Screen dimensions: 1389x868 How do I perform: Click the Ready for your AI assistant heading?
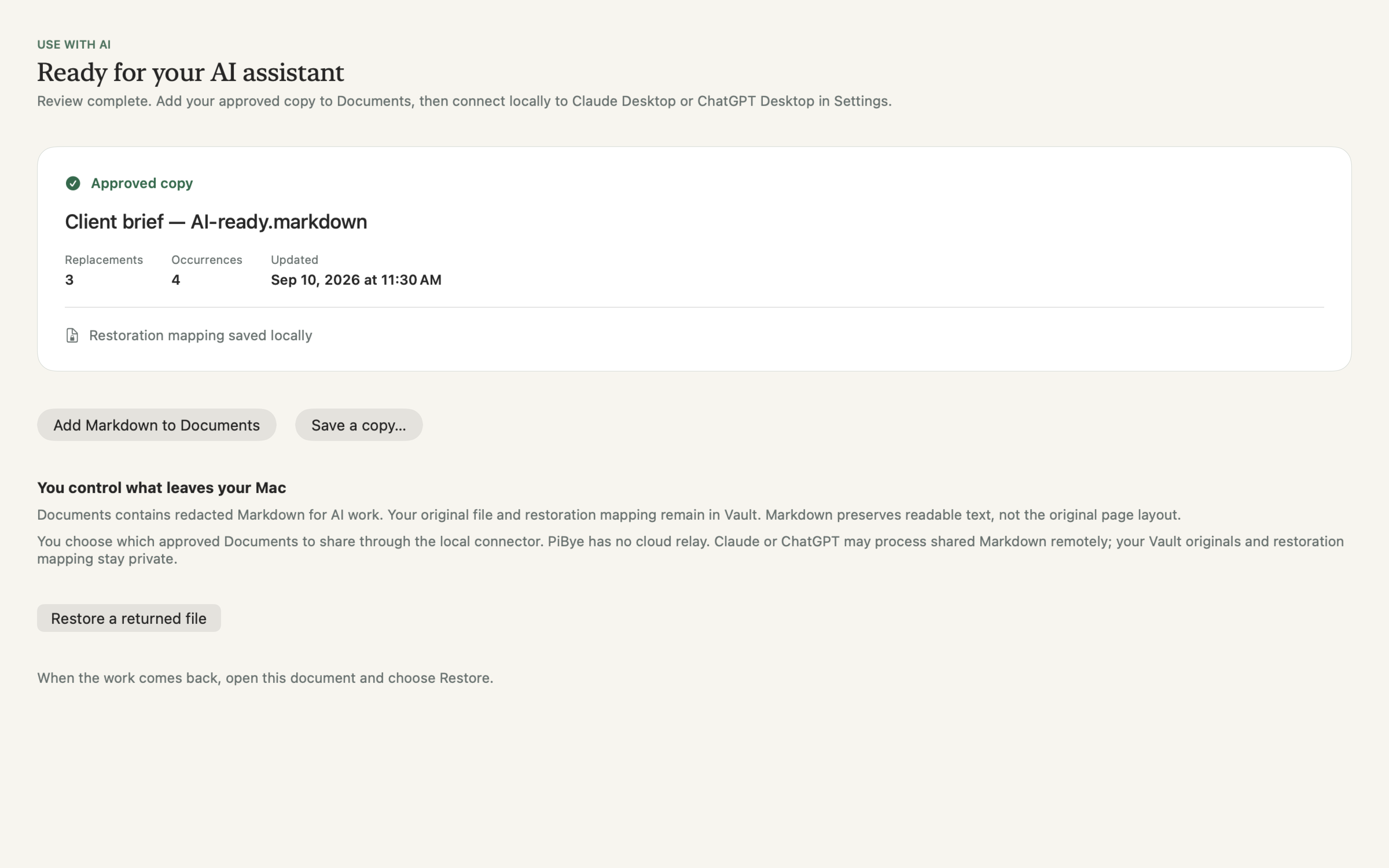(x=191, y=73)
